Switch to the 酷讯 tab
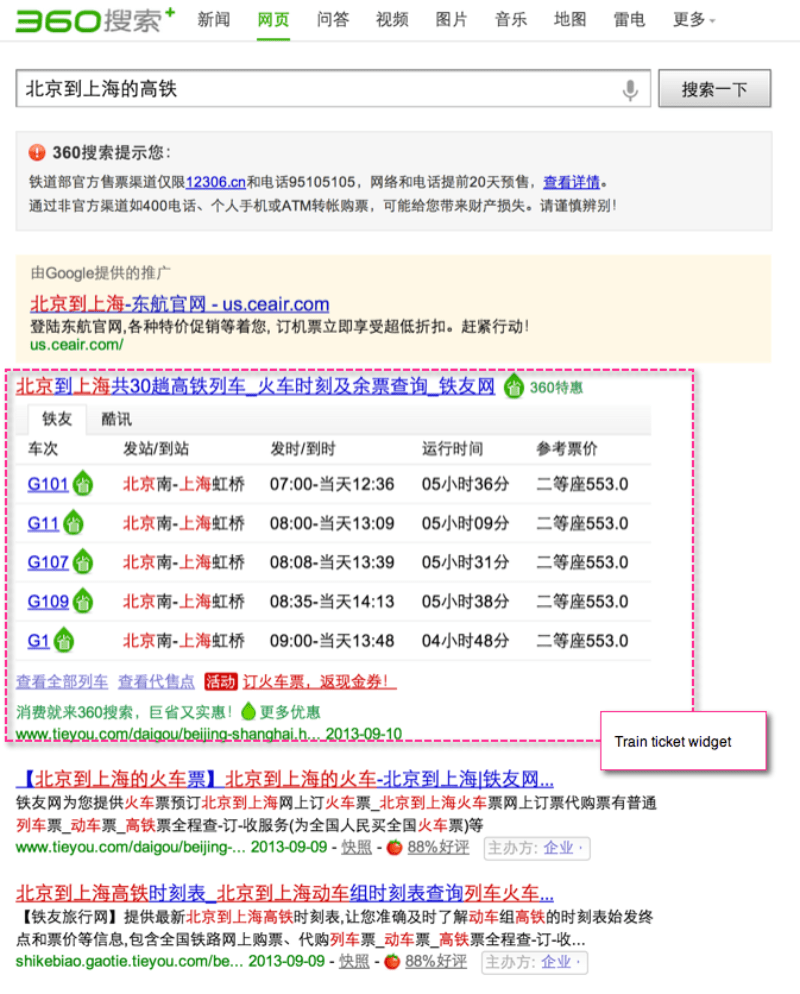This screenshot has height=994, width=800. pyautogui.click(x=117, y=420)
